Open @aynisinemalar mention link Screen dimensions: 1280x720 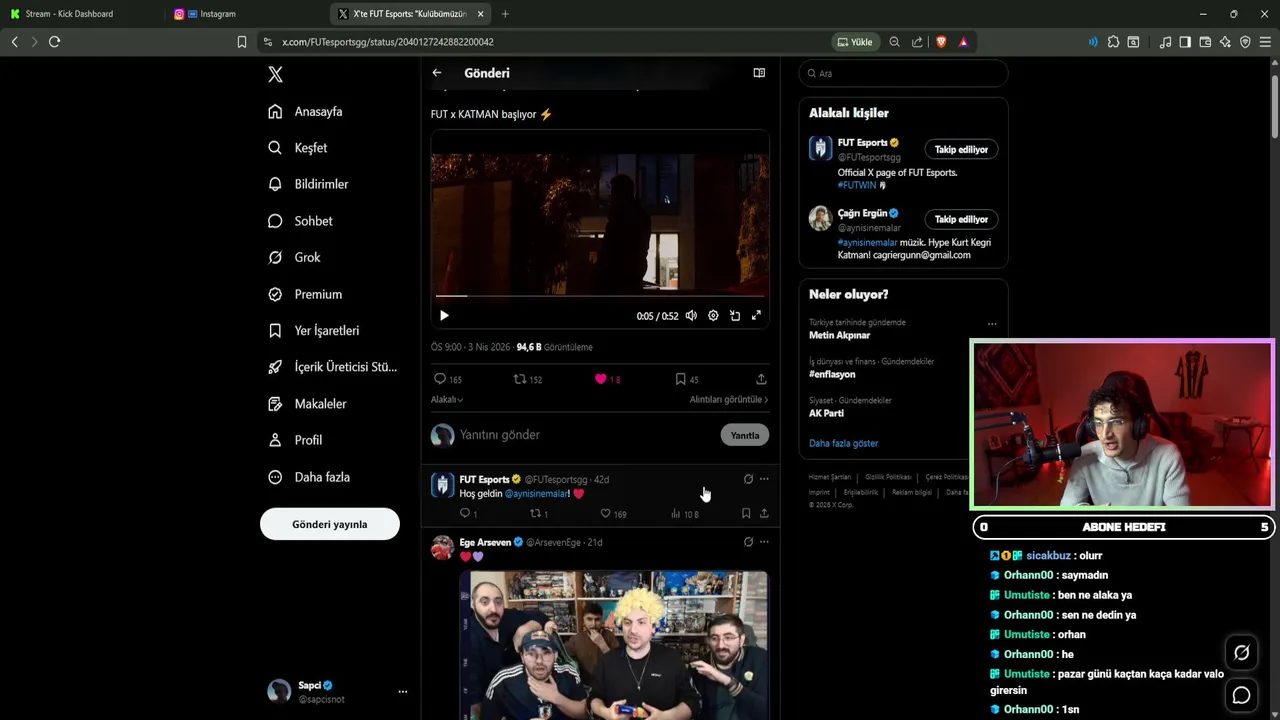(536, 493)
